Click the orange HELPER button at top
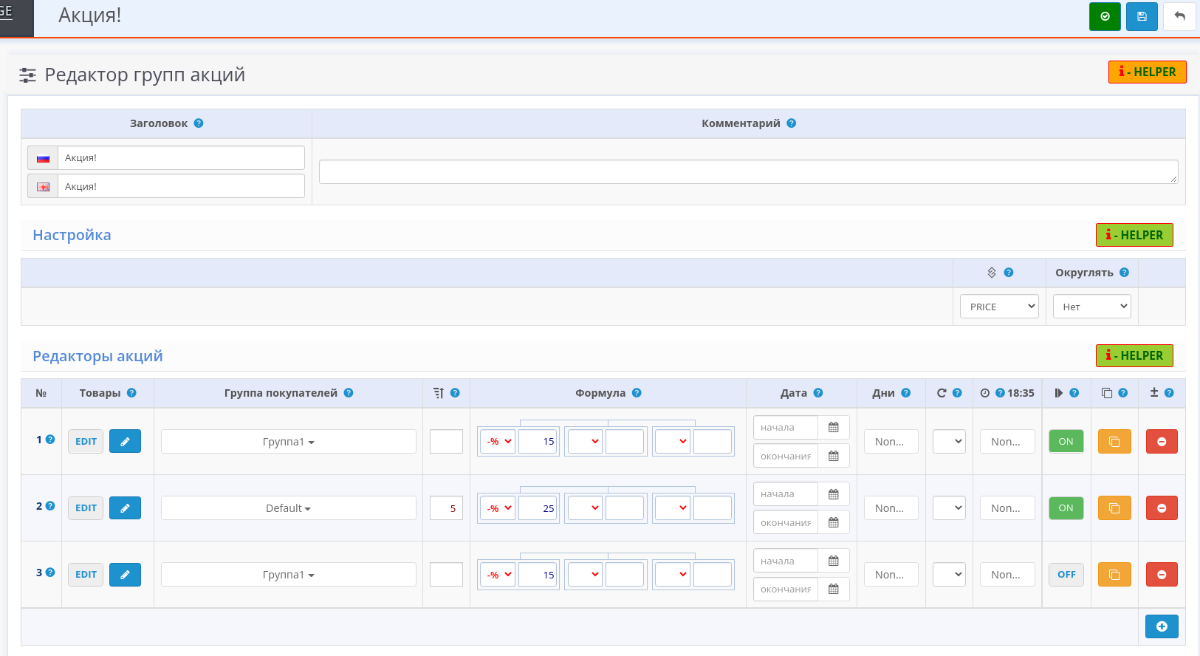Image resolution: width=1200 pixels, height=656 pixels. click(x=1147, y=72)
